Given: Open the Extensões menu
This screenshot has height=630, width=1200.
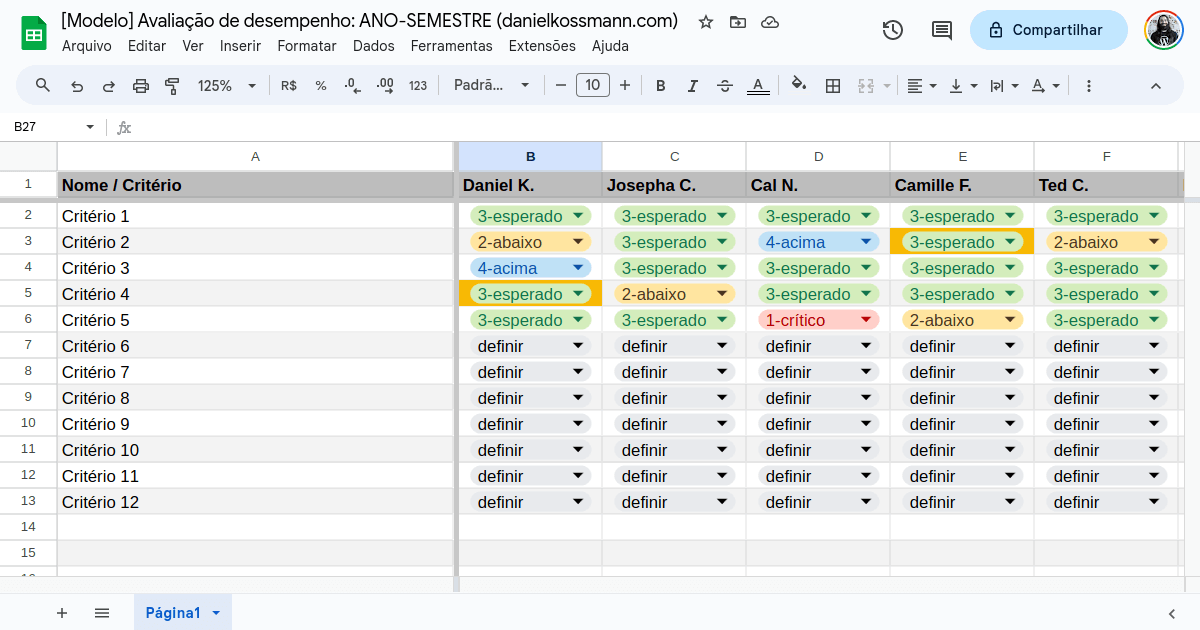Looking at the screenshot, I should tap(542, 46).
